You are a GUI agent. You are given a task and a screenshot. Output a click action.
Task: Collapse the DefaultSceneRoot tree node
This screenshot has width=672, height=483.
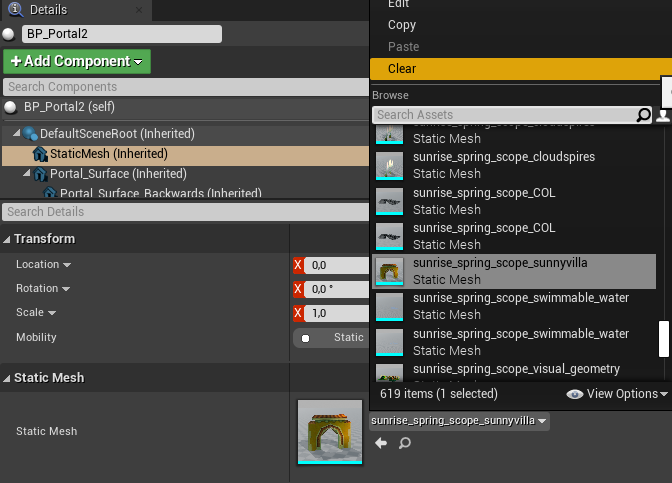(17, 133)
